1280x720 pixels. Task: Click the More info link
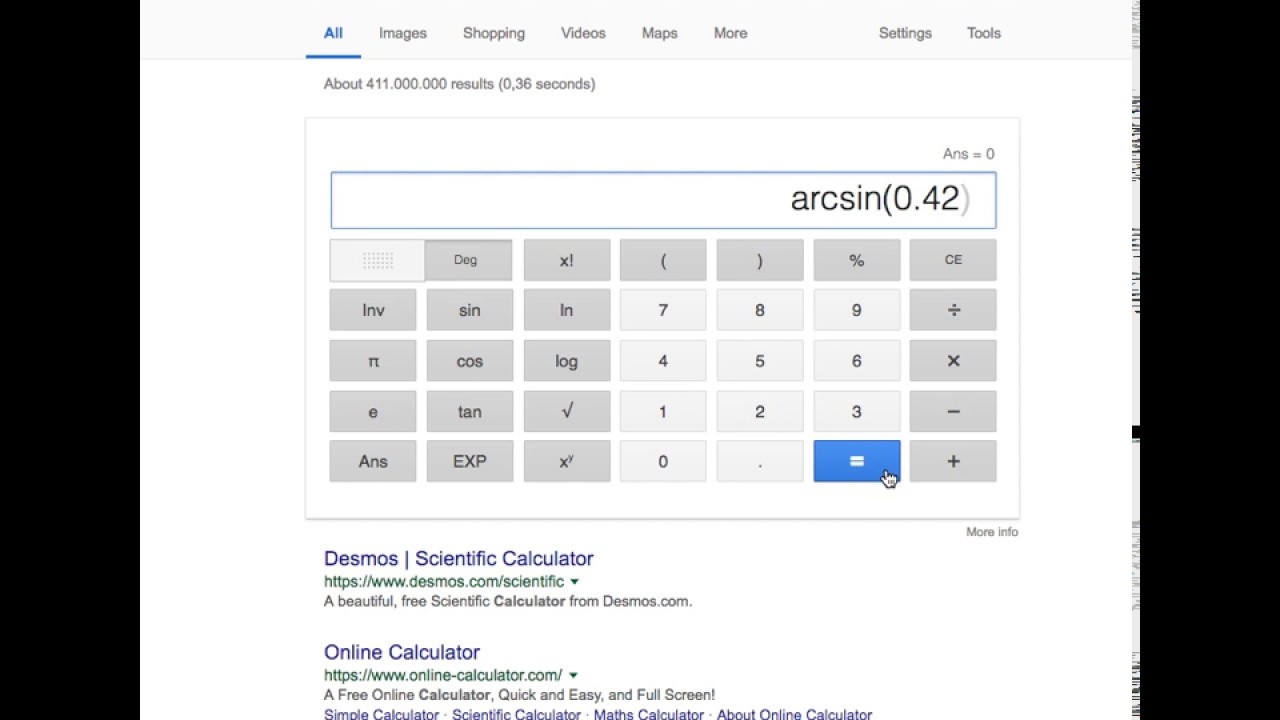coord(992,532)
